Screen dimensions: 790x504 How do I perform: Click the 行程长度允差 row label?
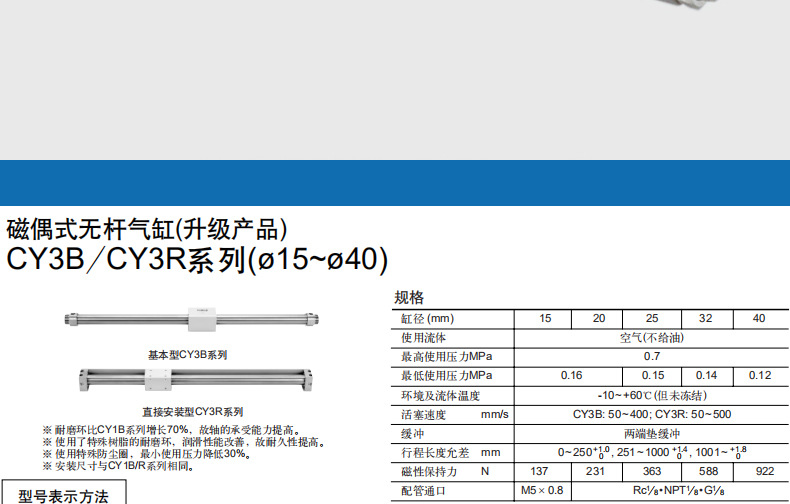pyautogui.click(x=435, y=453)
